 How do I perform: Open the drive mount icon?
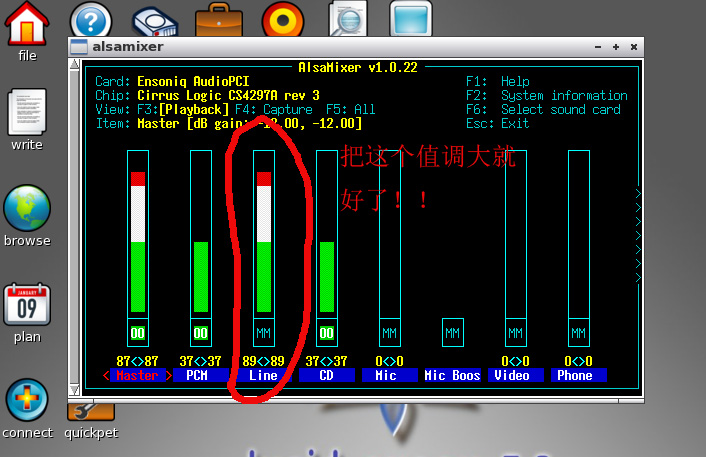[x=154, y=21]
